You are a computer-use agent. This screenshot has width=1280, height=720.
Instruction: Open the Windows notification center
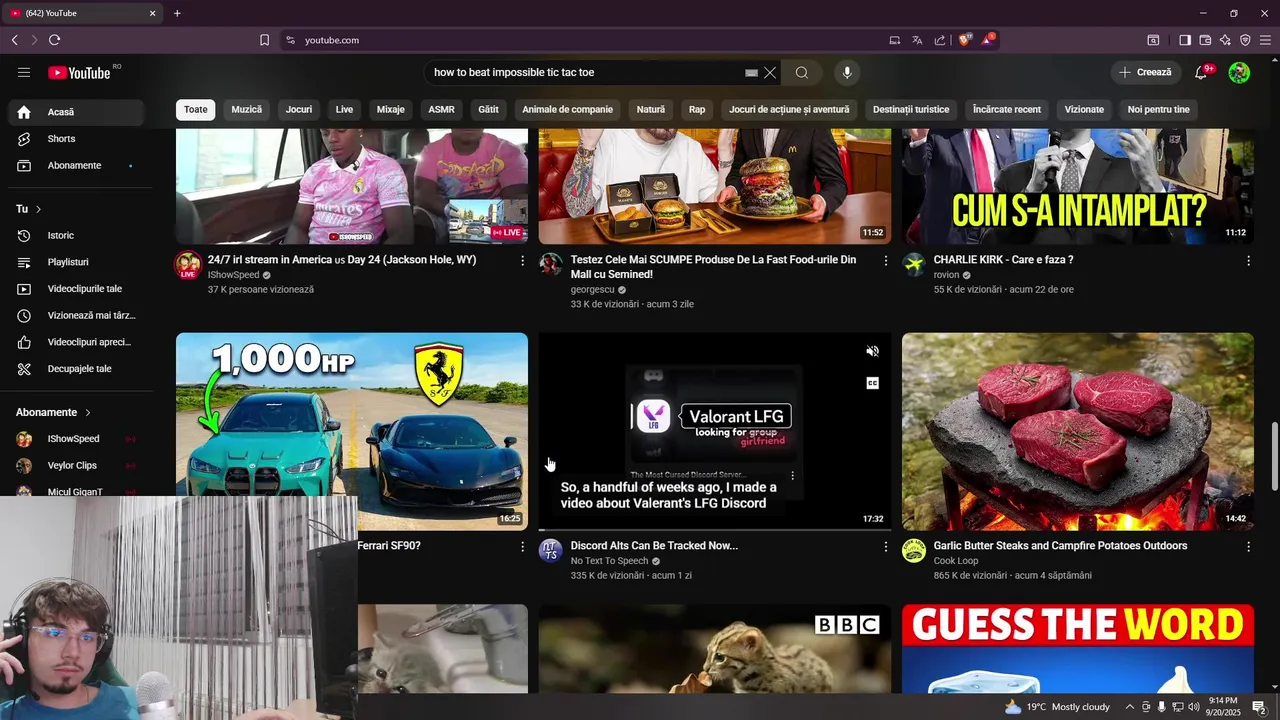tap(1260, 707)
